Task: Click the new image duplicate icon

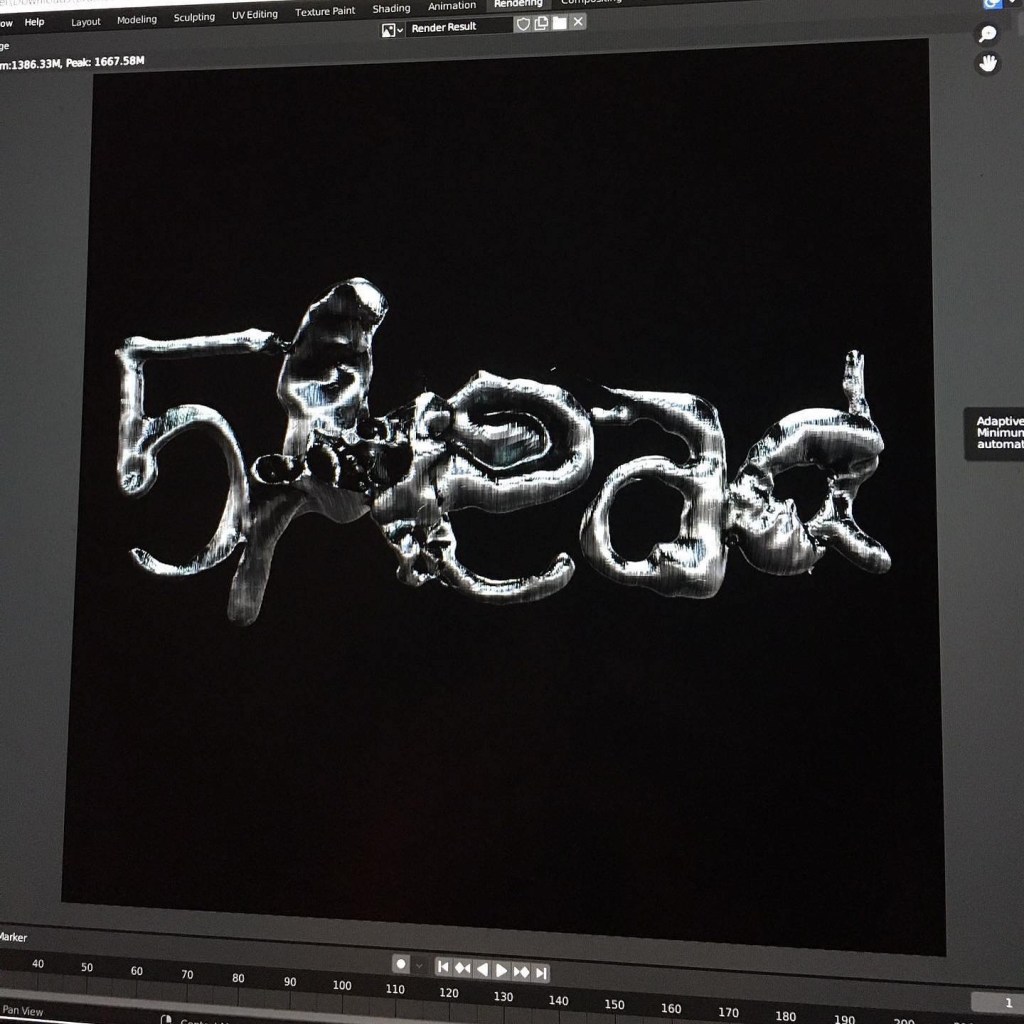Action: point(541,23)
